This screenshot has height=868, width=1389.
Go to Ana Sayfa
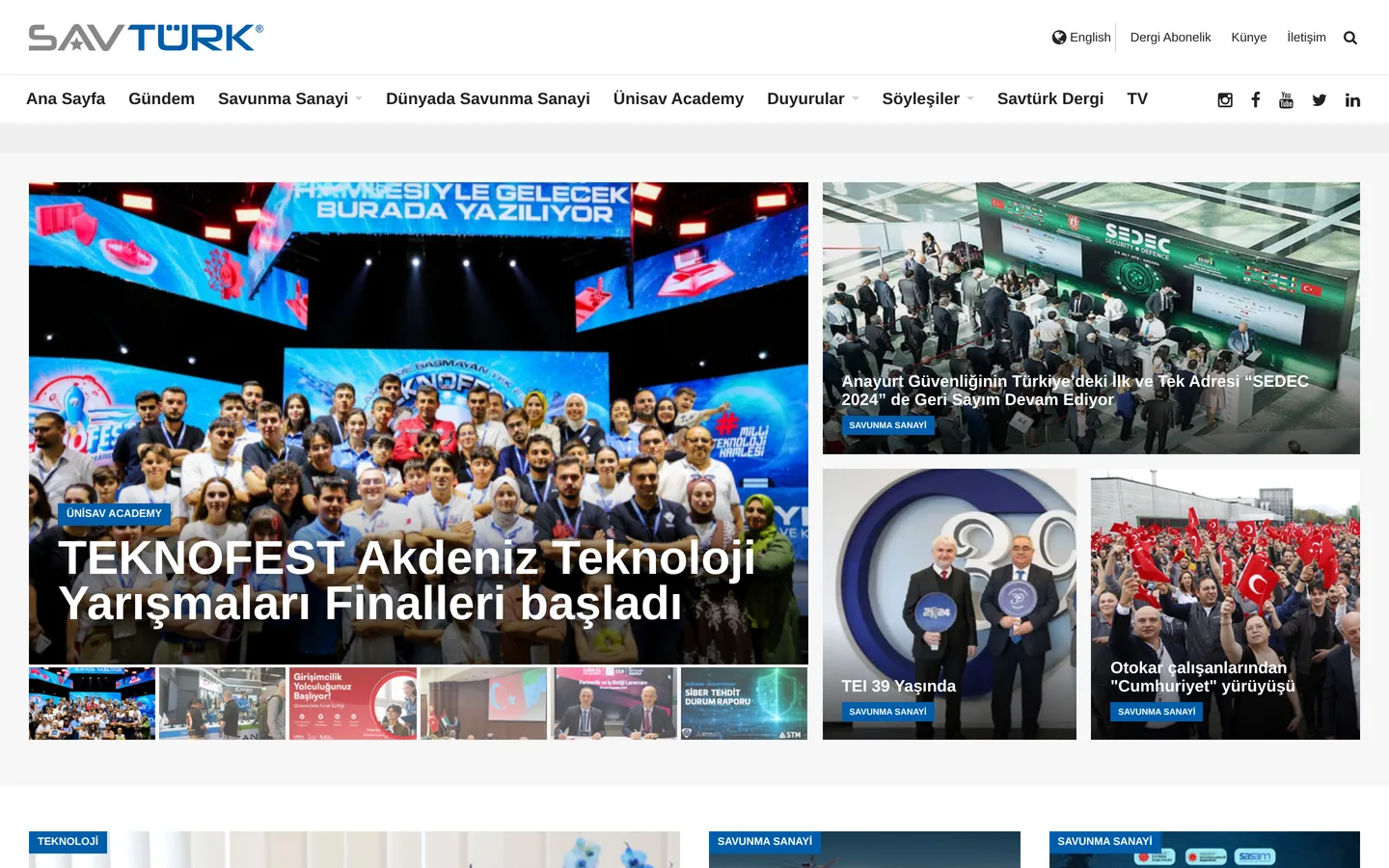[x=66, y=98]
